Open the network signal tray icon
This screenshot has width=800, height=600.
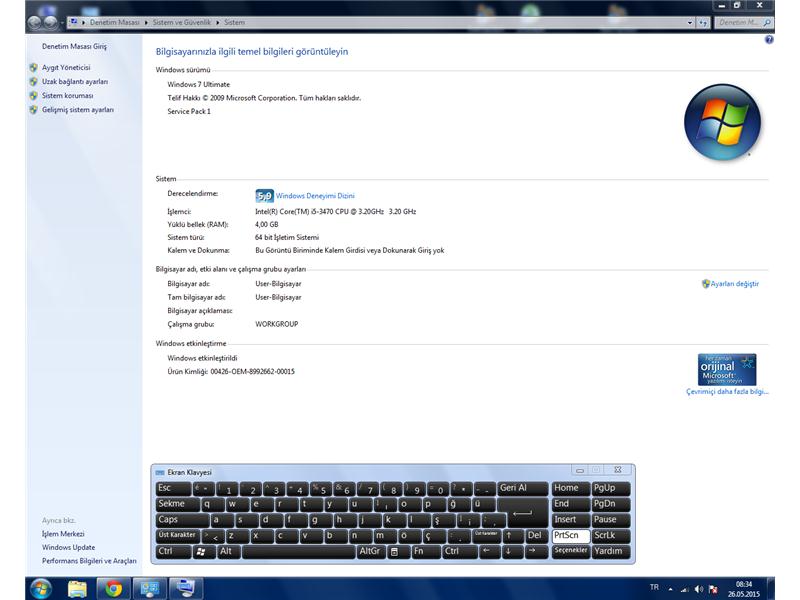pyautogui.click(x=685, y=589)
